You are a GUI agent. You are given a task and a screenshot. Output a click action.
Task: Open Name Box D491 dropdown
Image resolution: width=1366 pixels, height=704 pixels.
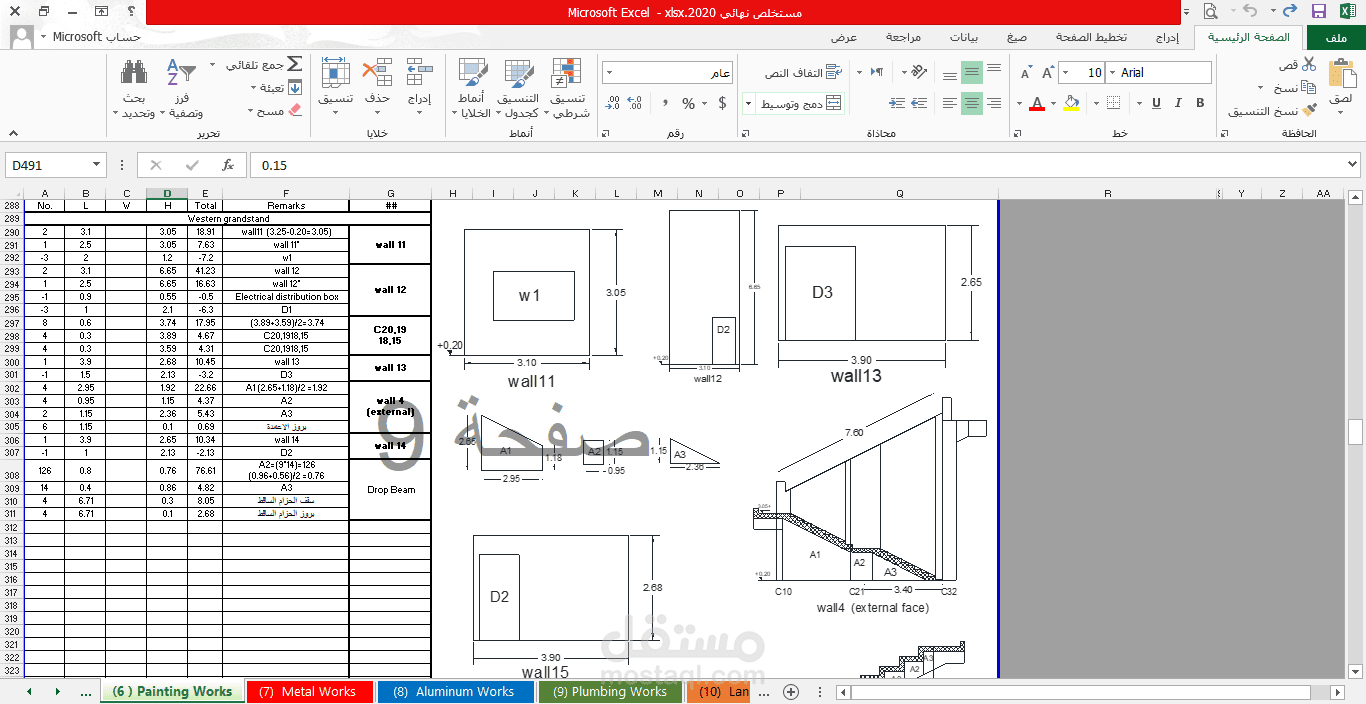97,165
